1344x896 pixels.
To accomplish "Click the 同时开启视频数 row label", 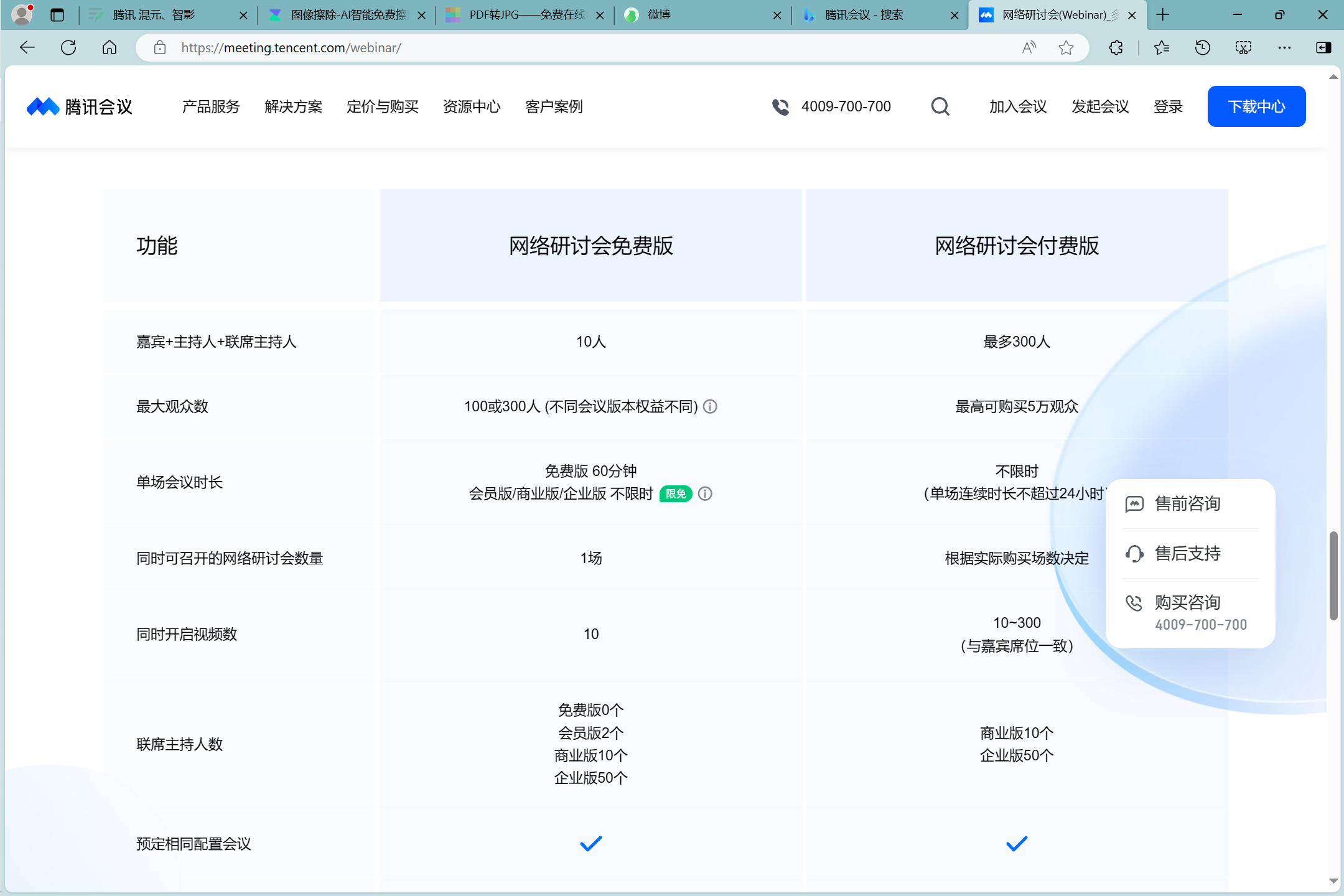I will coord(187,634).
